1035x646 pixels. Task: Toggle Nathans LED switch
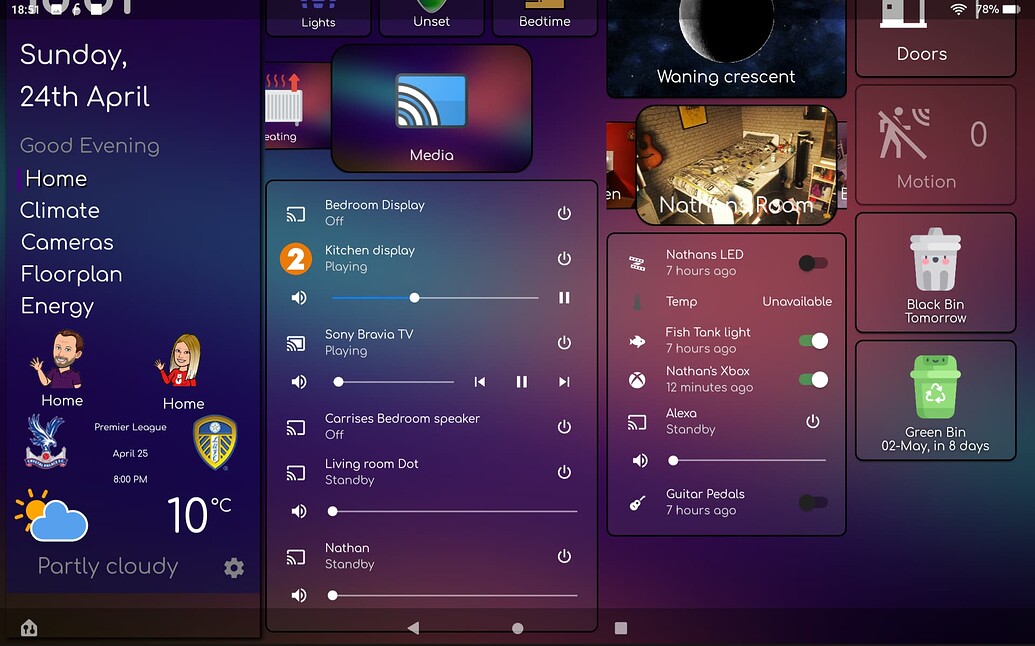click(x=813, y=263)
